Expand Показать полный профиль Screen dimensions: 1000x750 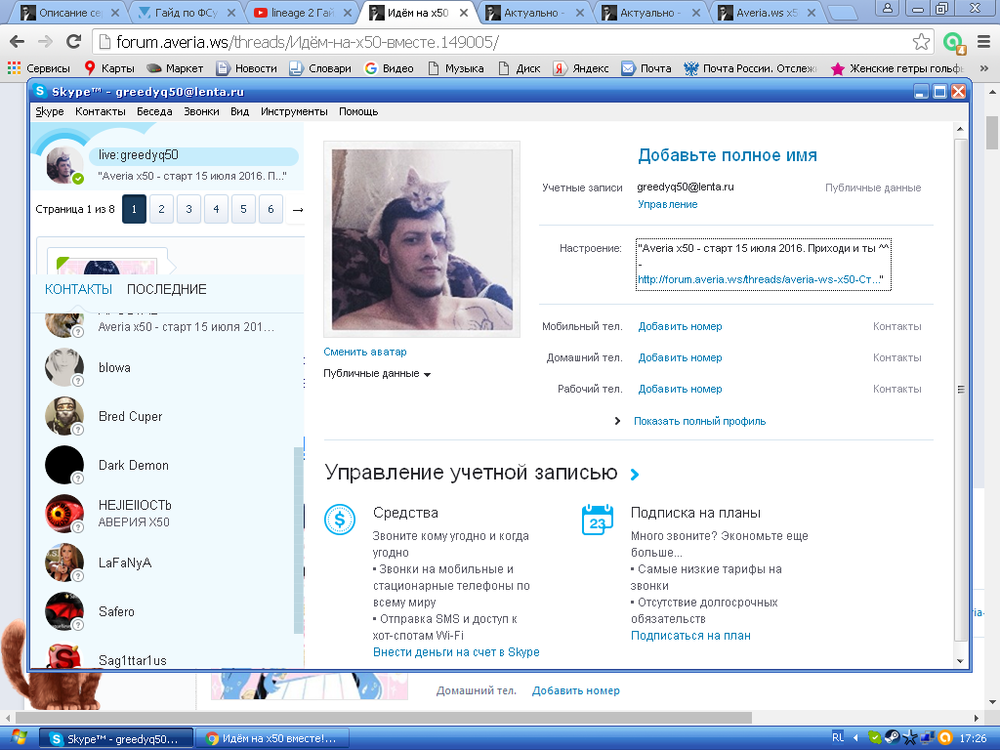click(x=699, y=421)
